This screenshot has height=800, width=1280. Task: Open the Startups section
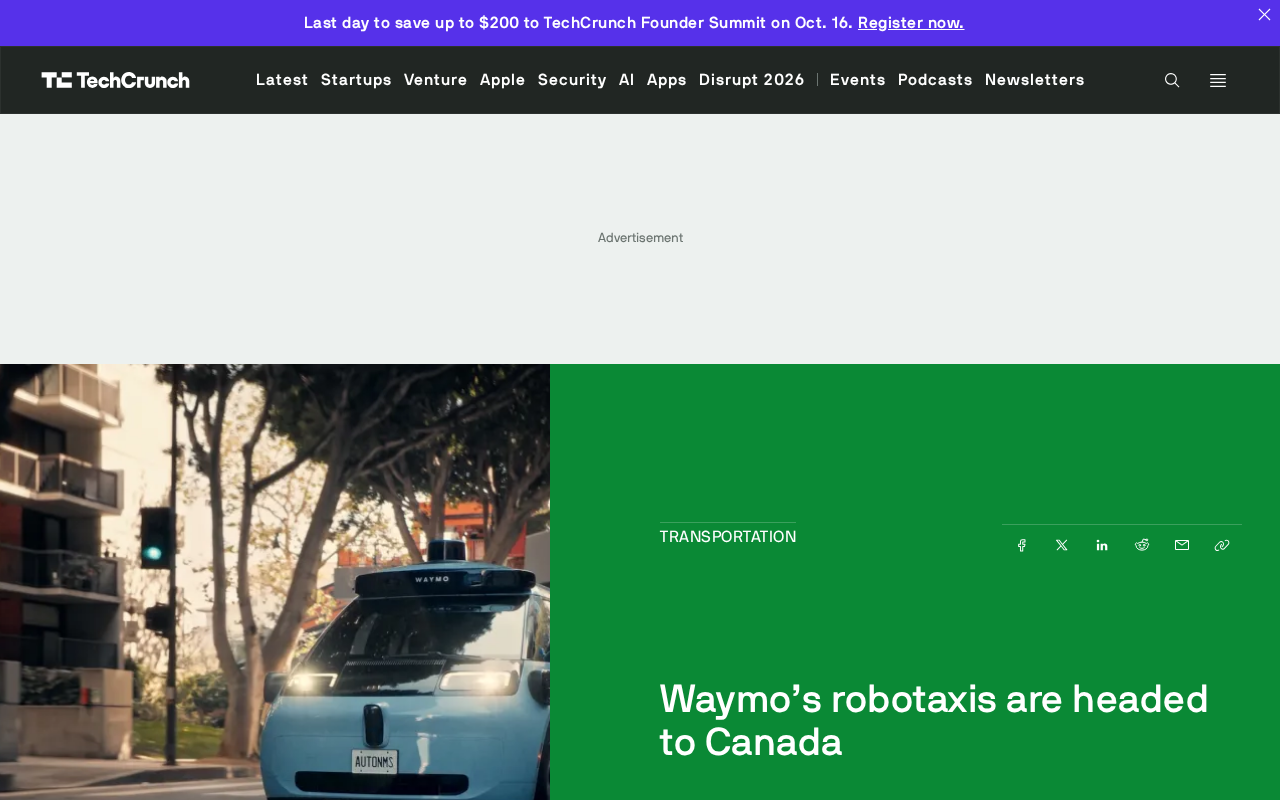[x=356, y=79]
